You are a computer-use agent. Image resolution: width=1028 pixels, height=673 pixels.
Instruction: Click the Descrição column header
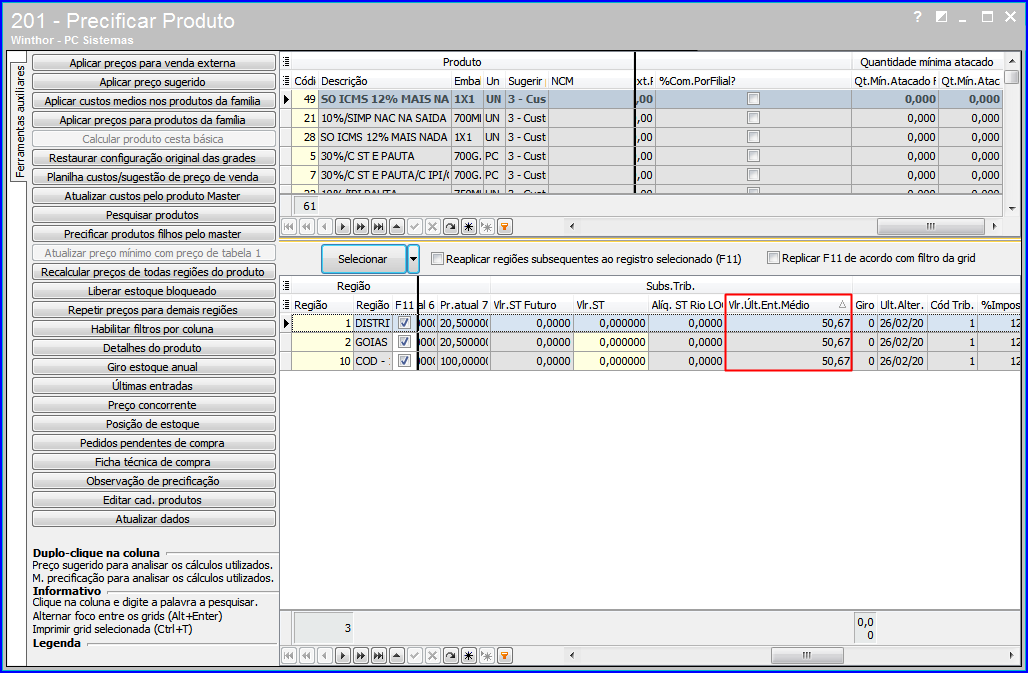point(386,81)
